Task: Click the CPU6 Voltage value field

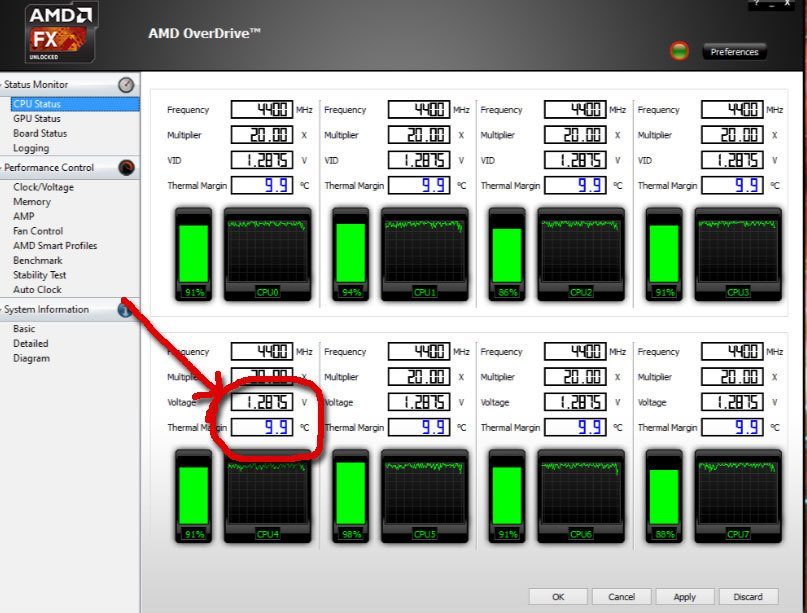Action: pyautogui.click(x=575, y=402)
